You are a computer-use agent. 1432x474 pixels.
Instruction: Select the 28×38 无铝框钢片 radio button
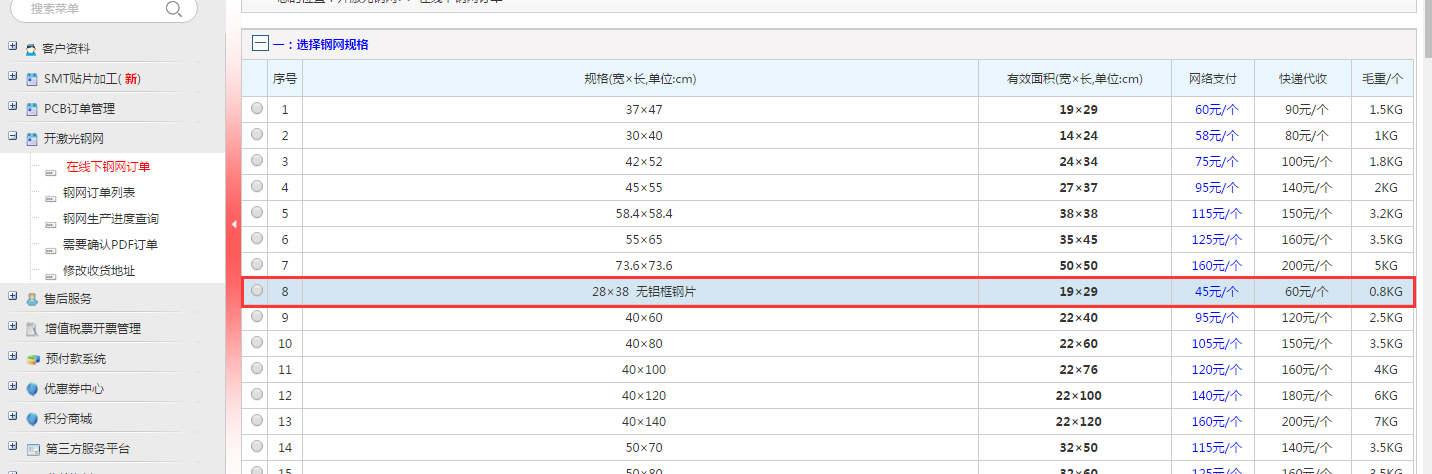257,290
